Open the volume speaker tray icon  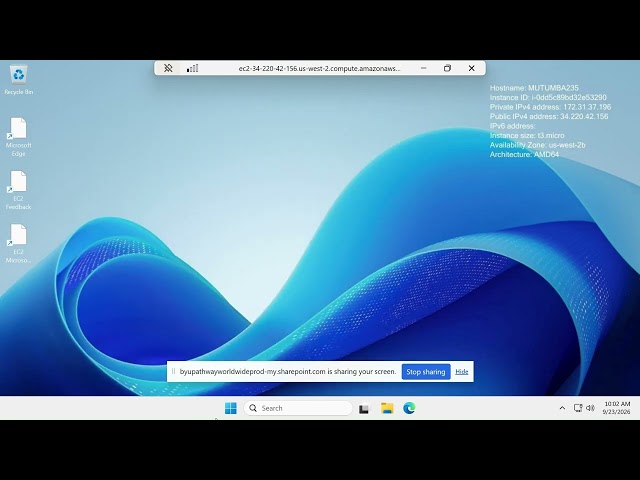click(x=590, y=408)
